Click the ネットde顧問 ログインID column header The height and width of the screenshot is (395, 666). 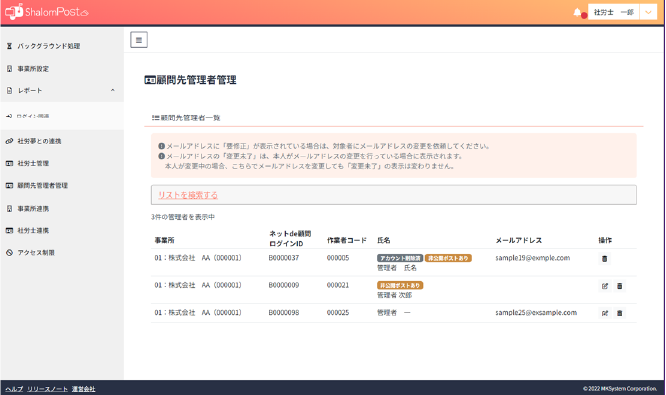[x=290, y=238]
